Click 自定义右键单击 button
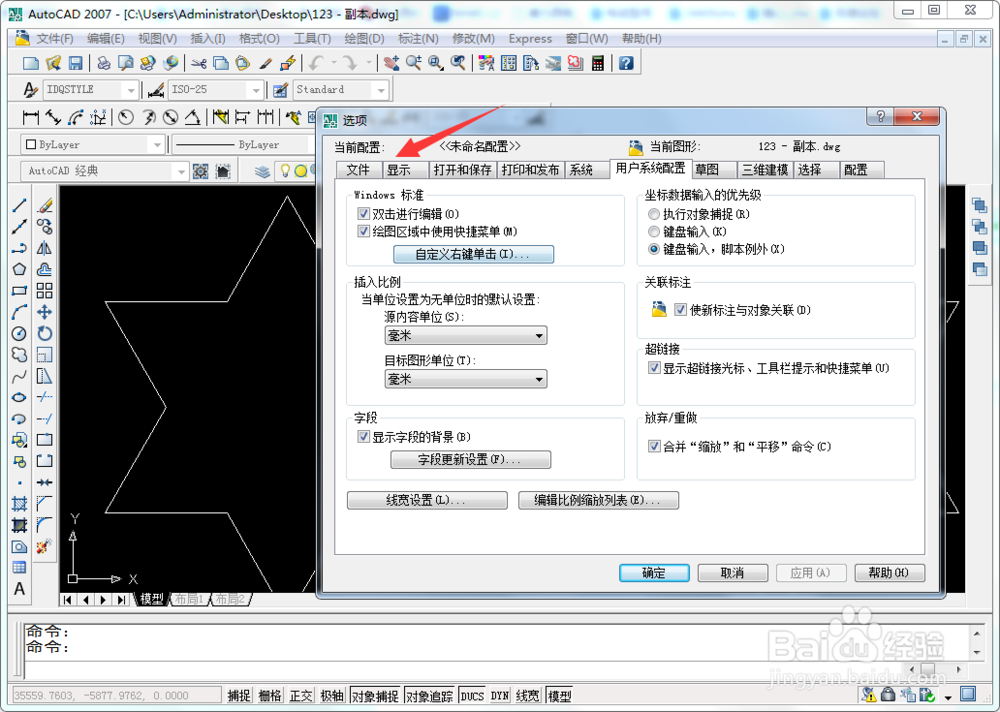 point(473,254)
